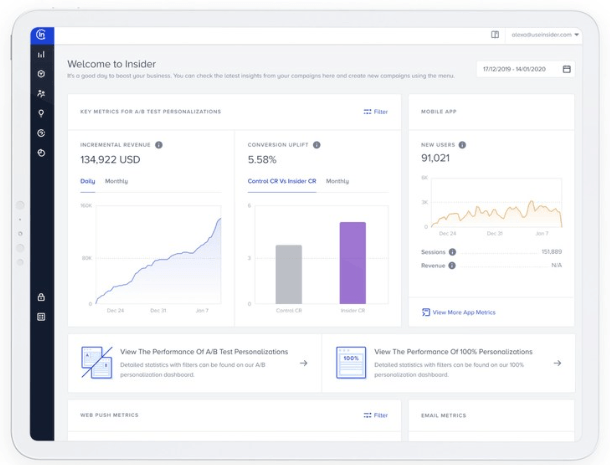
Task: Click the 5.58% conversion uplift value
Action: pyautogui.click(x=262, y=160)
